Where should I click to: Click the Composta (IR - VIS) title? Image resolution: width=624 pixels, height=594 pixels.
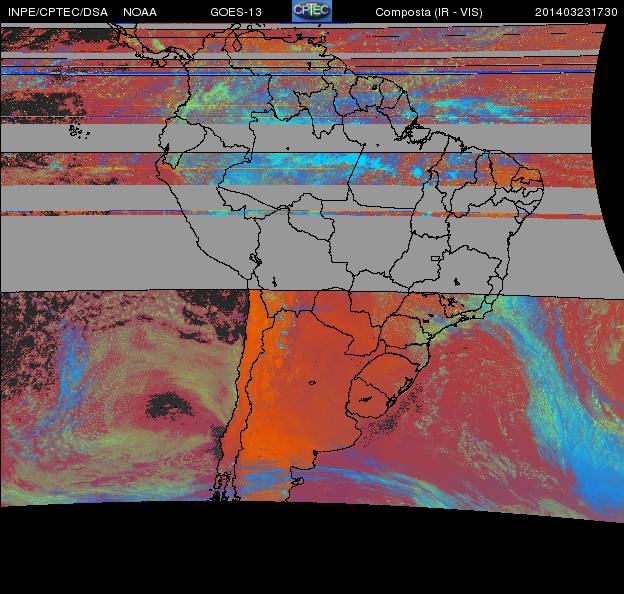click(429, 13)
